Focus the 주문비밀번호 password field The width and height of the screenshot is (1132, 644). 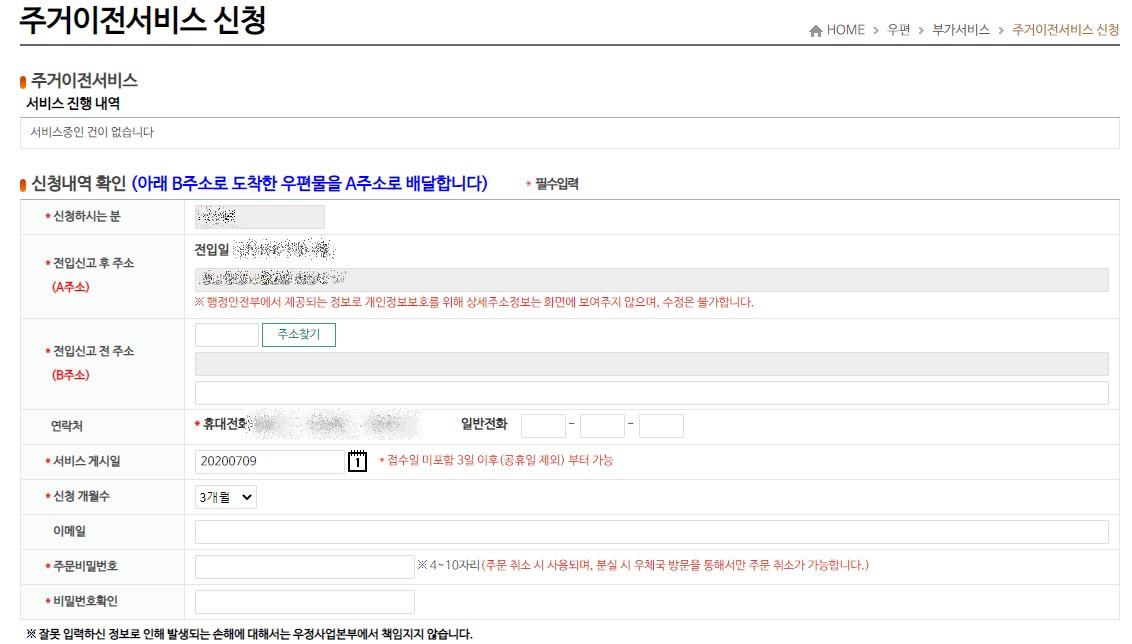click(305, 567)
